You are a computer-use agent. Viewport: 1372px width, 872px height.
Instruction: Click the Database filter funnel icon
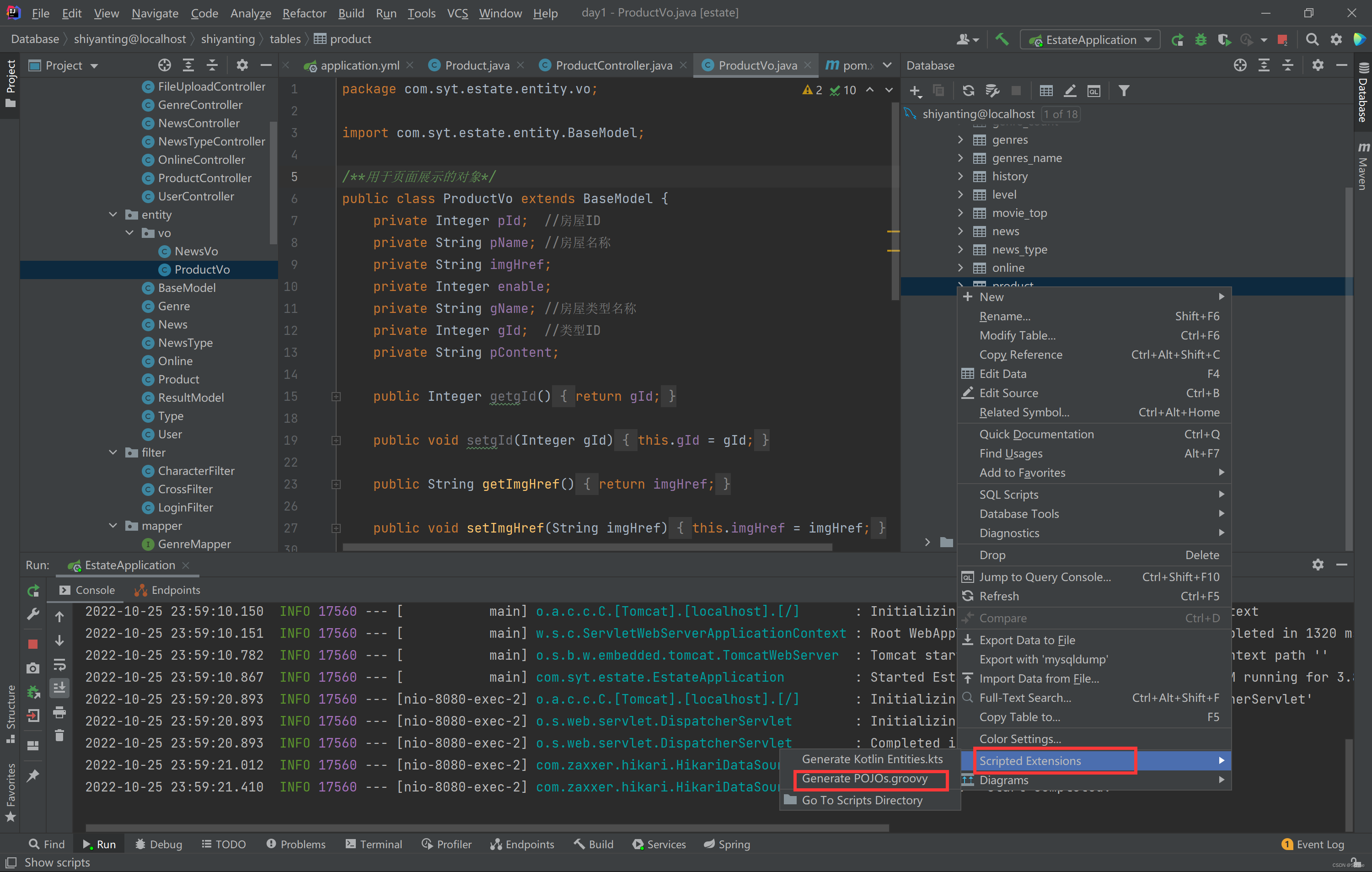pos(1124,91)
